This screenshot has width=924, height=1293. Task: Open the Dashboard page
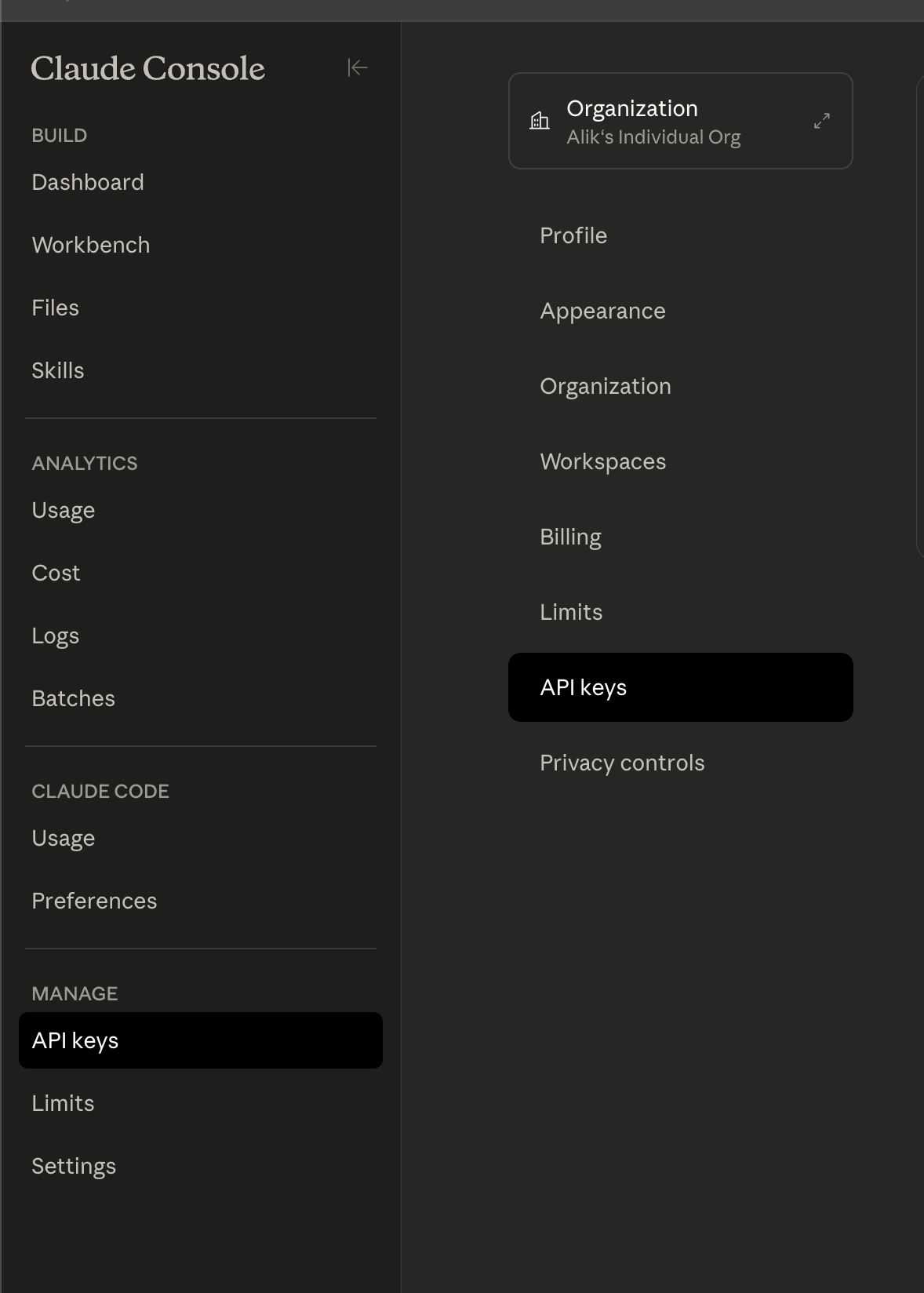coord(88,182)
